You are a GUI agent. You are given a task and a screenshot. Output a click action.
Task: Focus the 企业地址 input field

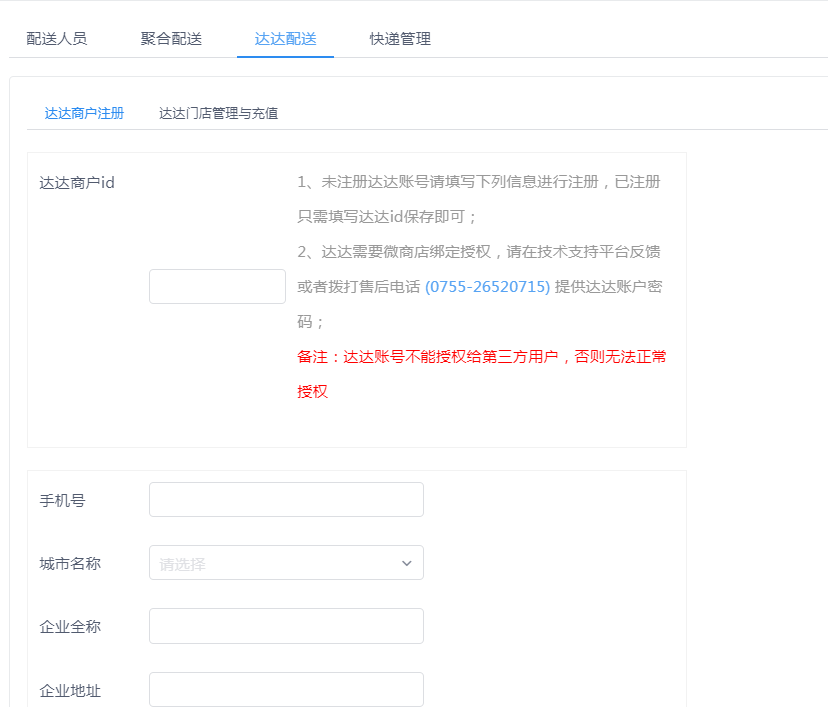[x=286, y=689]
